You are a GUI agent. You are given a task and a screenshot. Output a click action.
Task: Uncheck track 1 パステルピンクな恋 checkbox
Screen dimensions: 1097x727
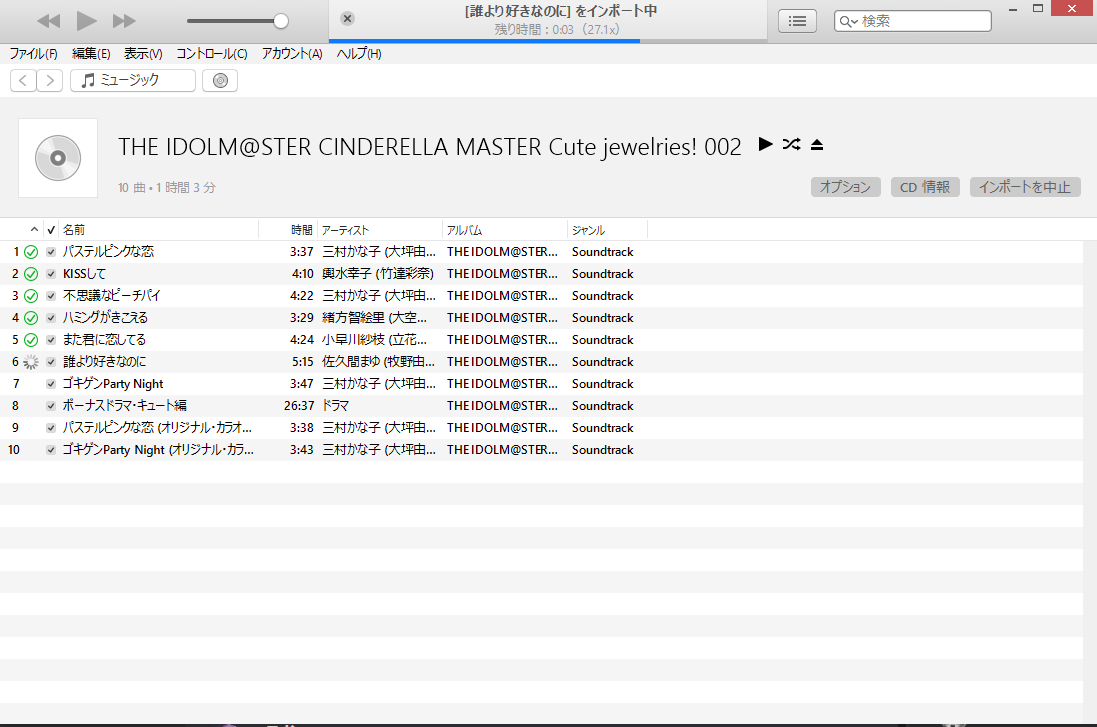pyautogui.click(x=51, y=252)
